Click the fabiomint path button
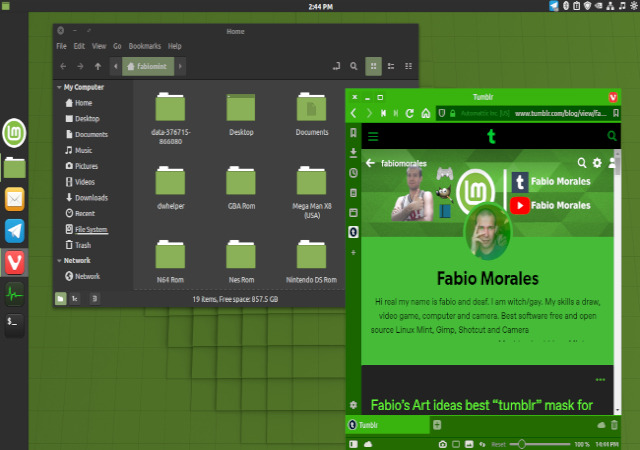This screenshot has width=640, height=450. [x=148, y=66]
